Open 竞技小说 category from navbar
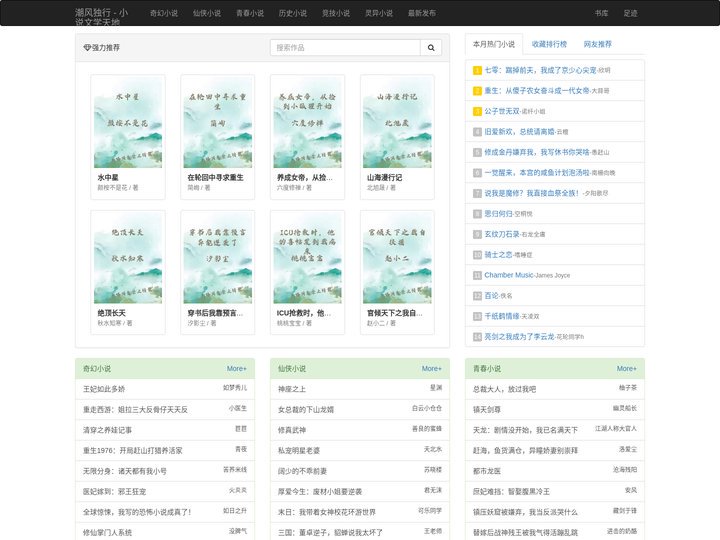The image size is (720, 540). [x=336, y=13]
